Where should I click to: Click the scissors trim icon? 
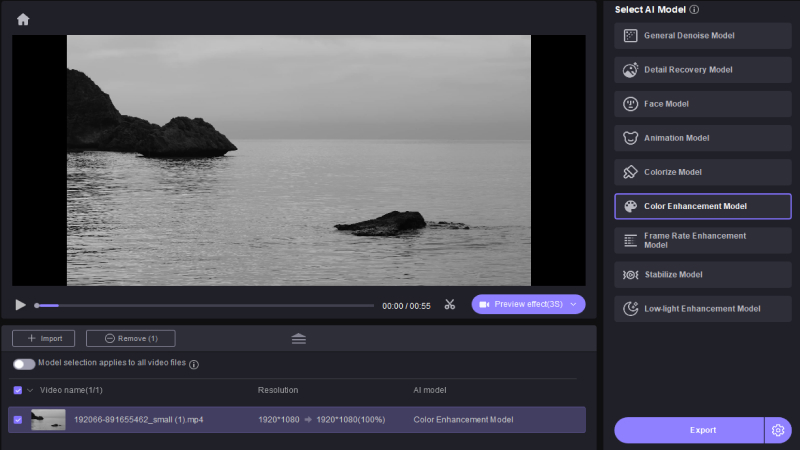click(450, 305)
